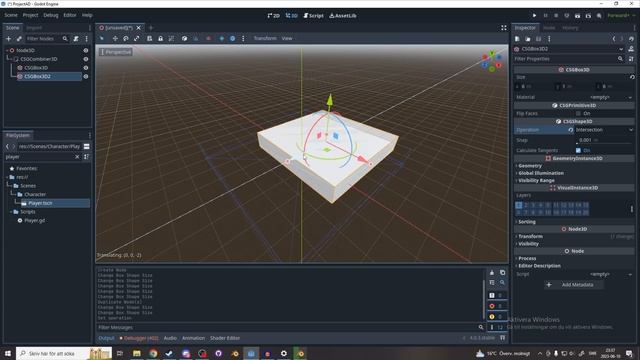Toggle visibility of CSGBox3D
The image size is (640, 360).
86,68
